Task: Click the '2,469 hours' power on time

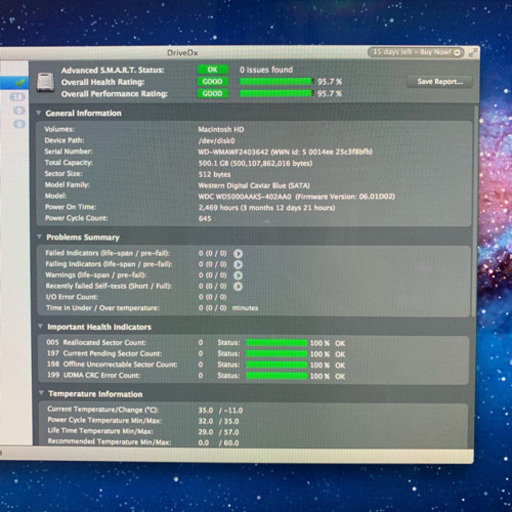Action: tap(218, 208)
